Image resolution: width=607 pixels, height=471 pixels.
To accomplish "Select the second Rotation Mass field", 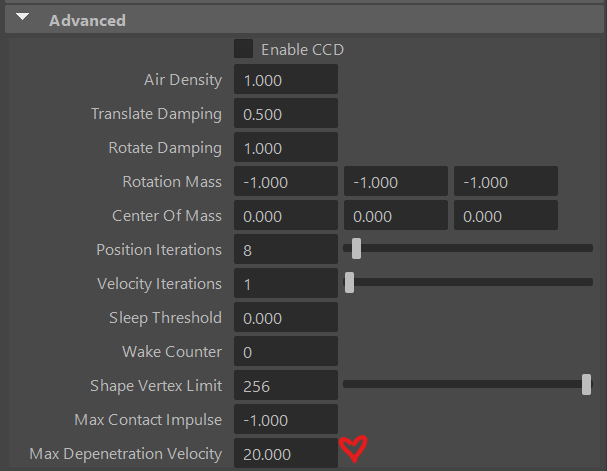I will (x=396, y=182).
